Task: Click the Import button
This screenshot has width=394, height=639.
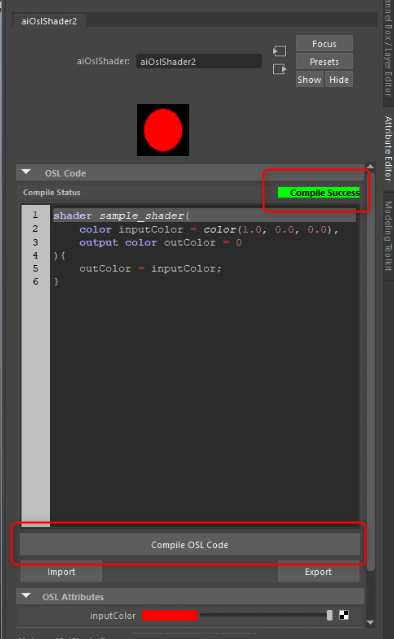Action: click(x=61, y=571)
